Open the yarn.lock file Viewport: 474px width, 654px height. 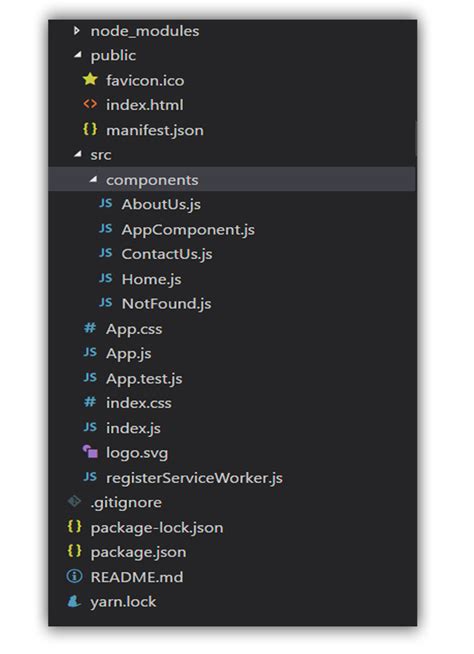coord(123,602)
